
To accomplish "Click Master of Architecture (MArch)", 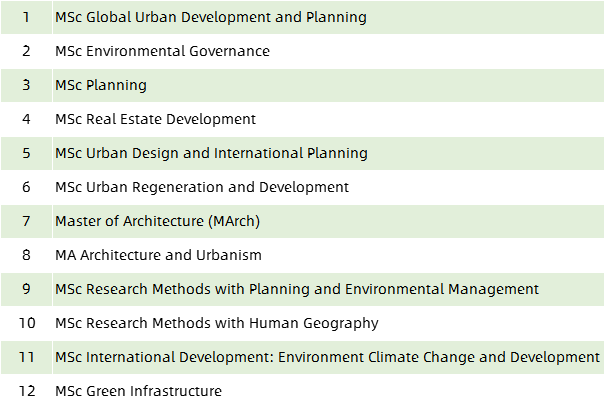I will pos(157,221).
